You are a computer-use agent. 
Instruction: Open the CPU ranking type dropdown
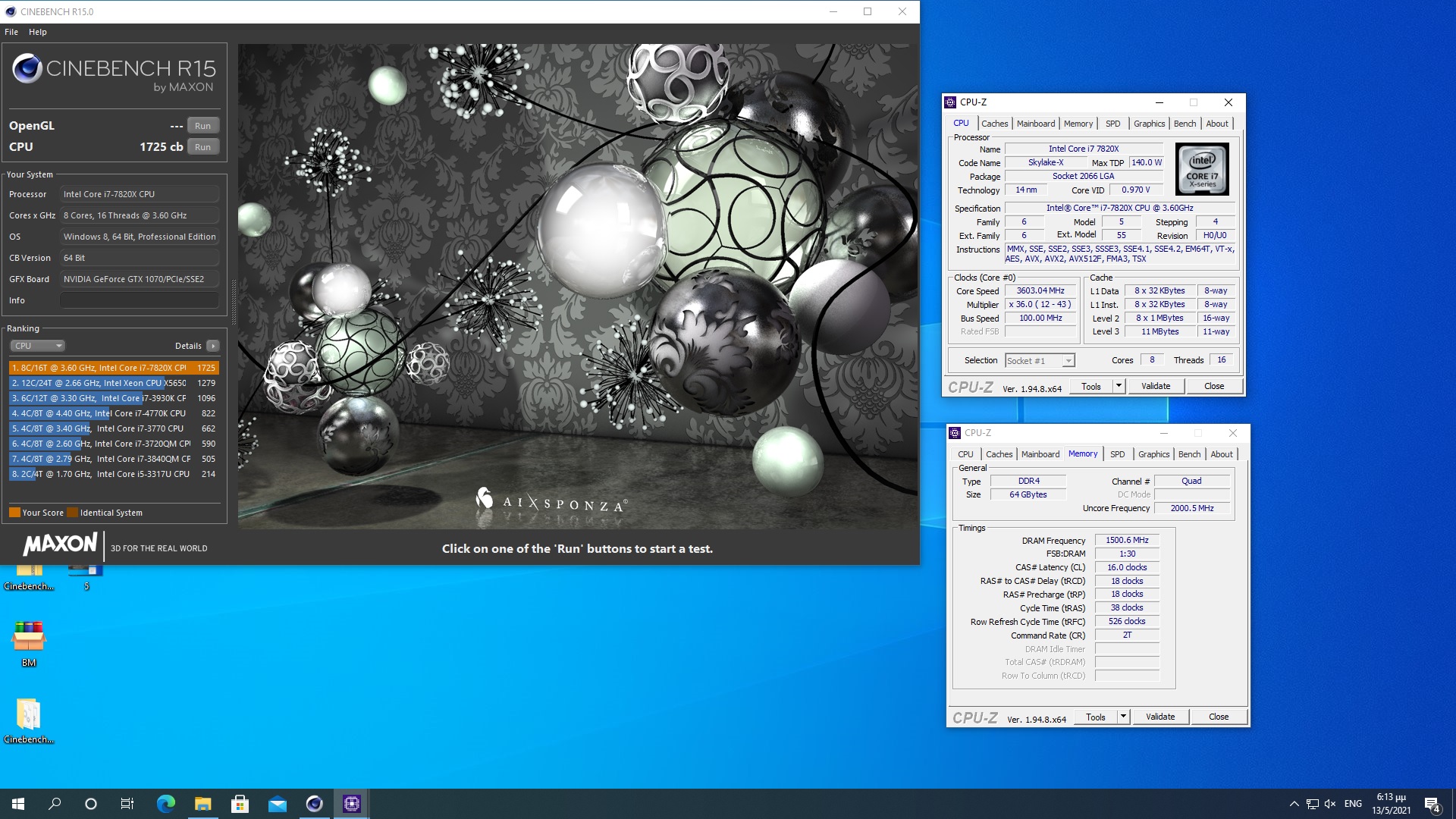[x=37, y=346]
